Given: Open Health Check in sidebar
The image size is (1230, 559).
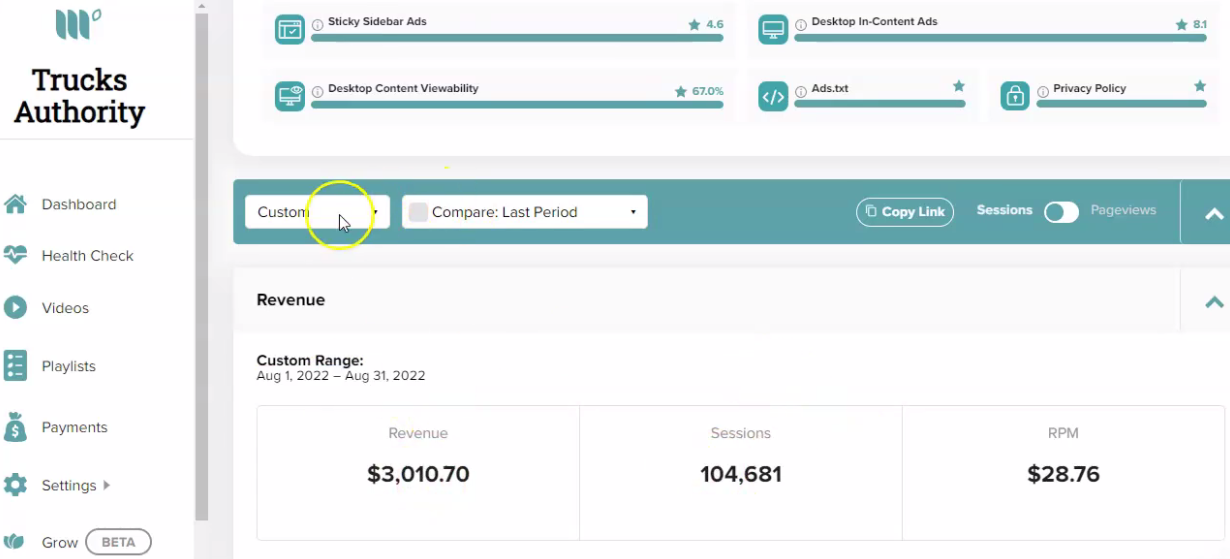Looking at the screenshot, I should pyautogui.click(x=87, y=256).
